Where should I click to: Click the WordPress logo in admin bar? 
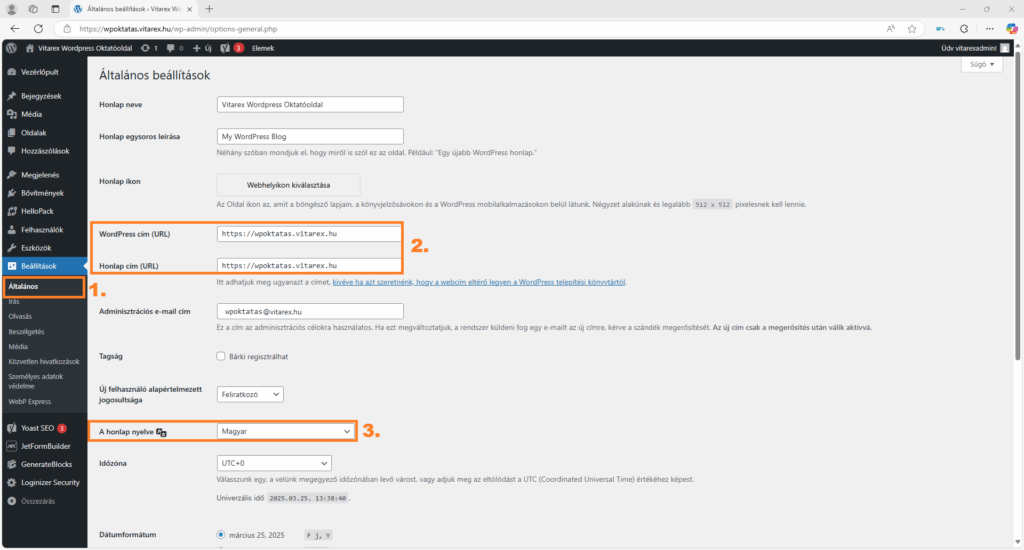pos(11,47)
